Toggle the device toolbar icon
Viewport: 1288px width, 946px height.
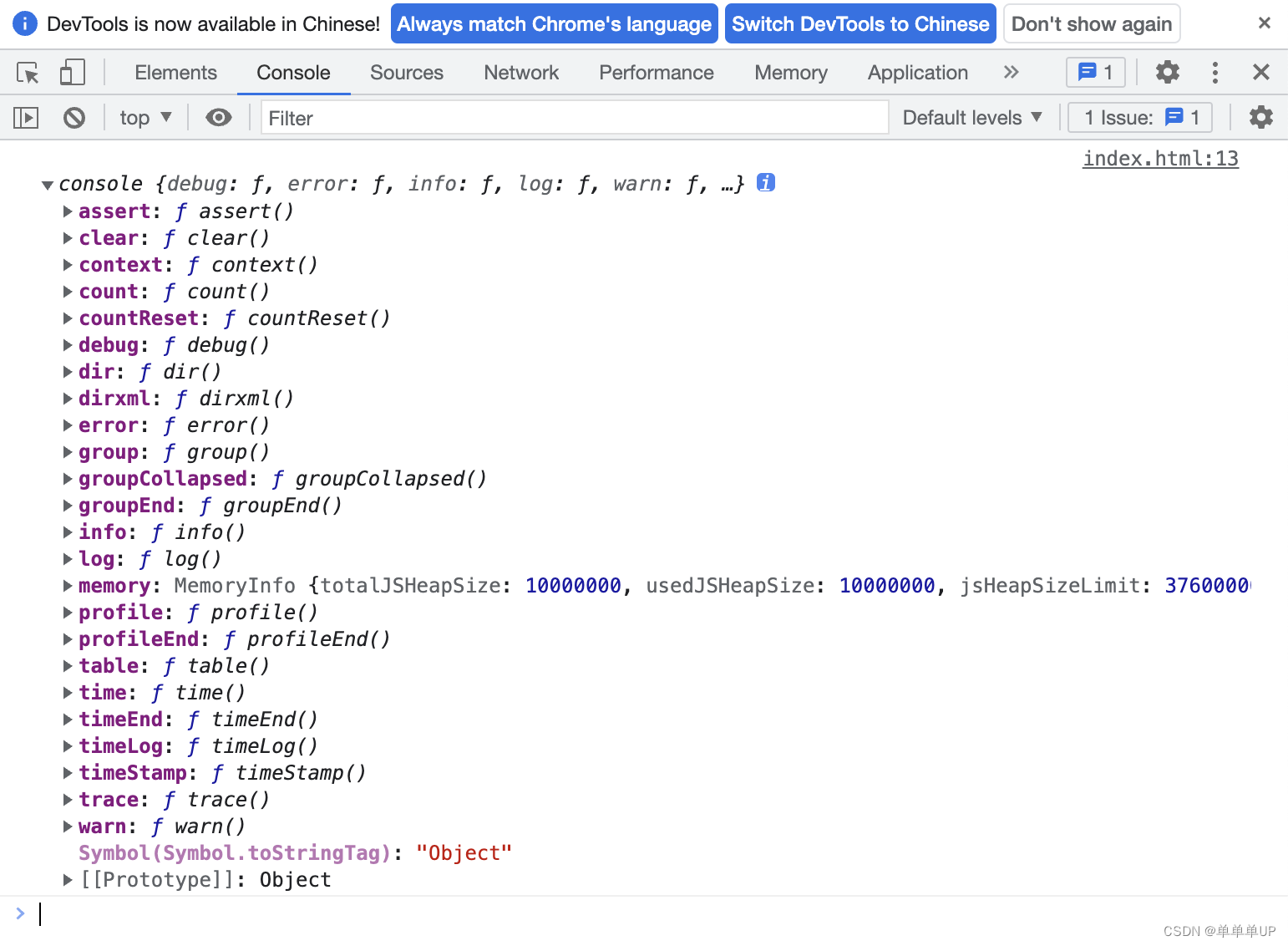pyautogui.click(x=73, y=73)
